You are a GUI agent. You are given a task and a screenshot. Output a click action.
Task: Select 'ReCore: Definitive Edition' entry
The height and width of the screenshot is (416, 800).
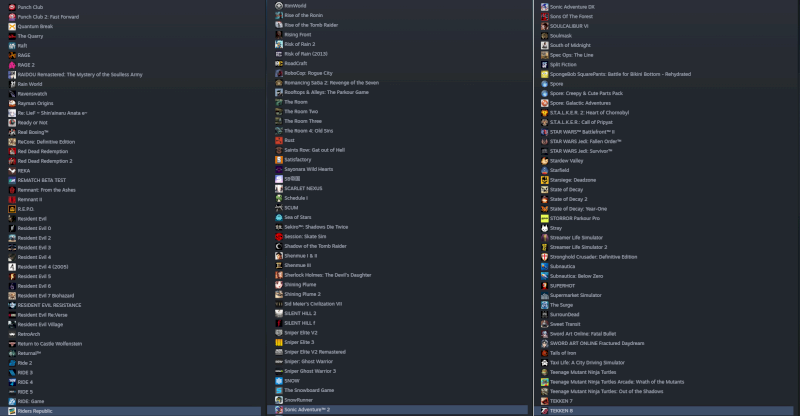coord(46,142)
